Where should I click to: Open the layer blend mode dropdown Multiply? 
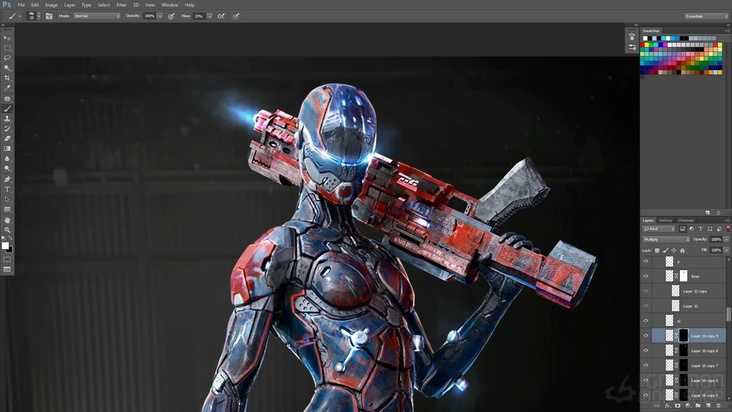click(x=666, y=239)
